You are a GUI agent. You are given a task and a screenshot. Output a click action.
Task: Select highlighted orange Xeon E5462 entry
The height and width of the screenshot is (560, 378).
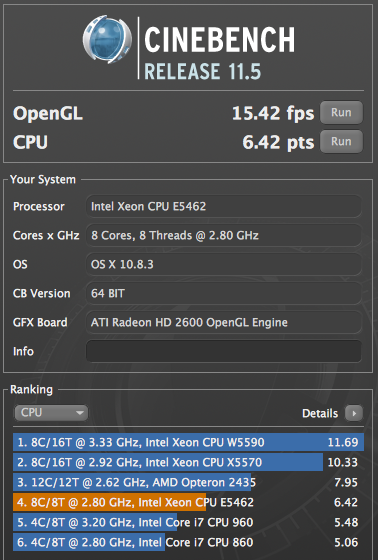click(189, 502)
